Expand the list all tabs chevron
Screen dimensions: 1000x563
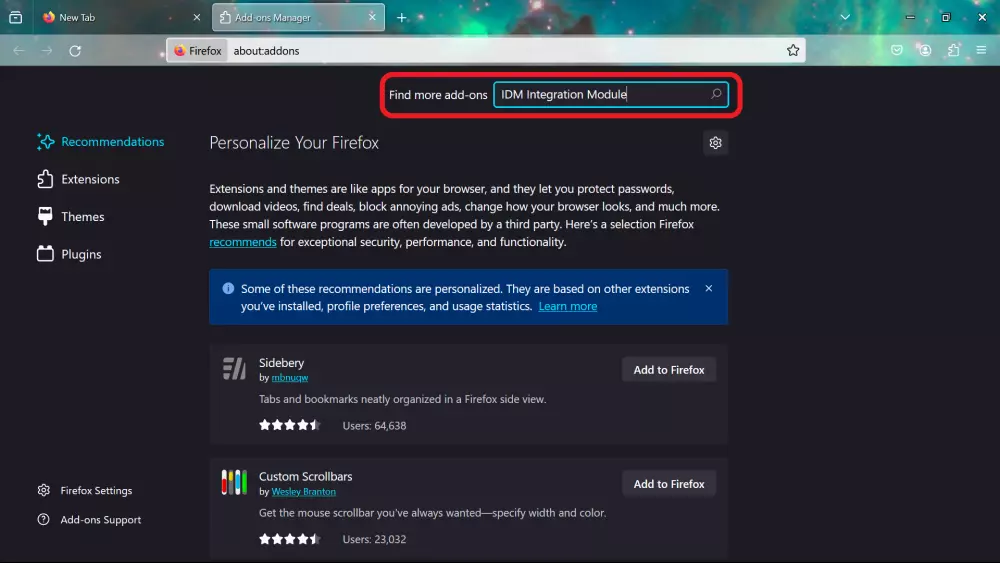(x=845, y=17)
